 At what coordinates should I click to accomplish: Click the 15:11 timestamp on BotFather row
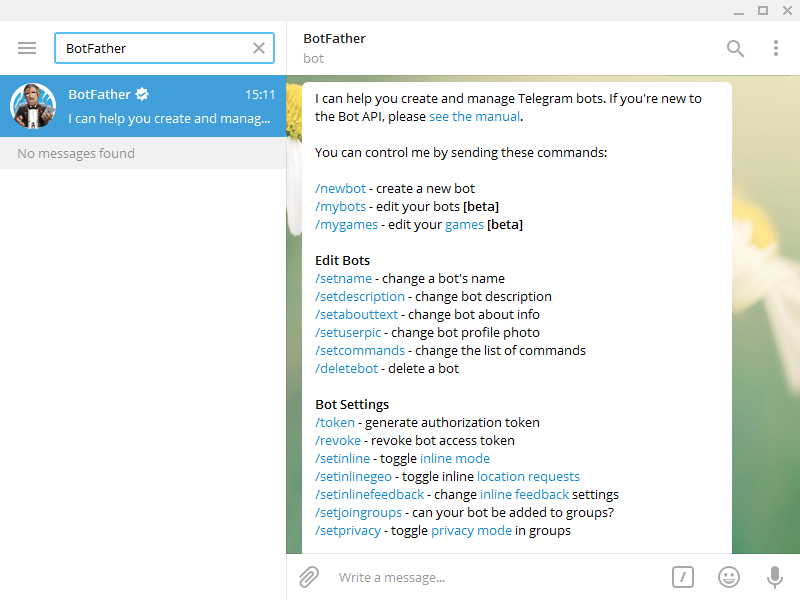260,94
